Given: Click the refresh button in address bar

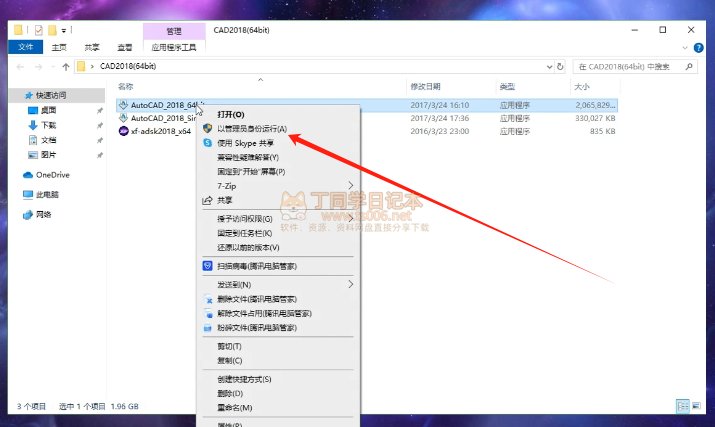Looking at the screenshot, I should tap(560, 67).
